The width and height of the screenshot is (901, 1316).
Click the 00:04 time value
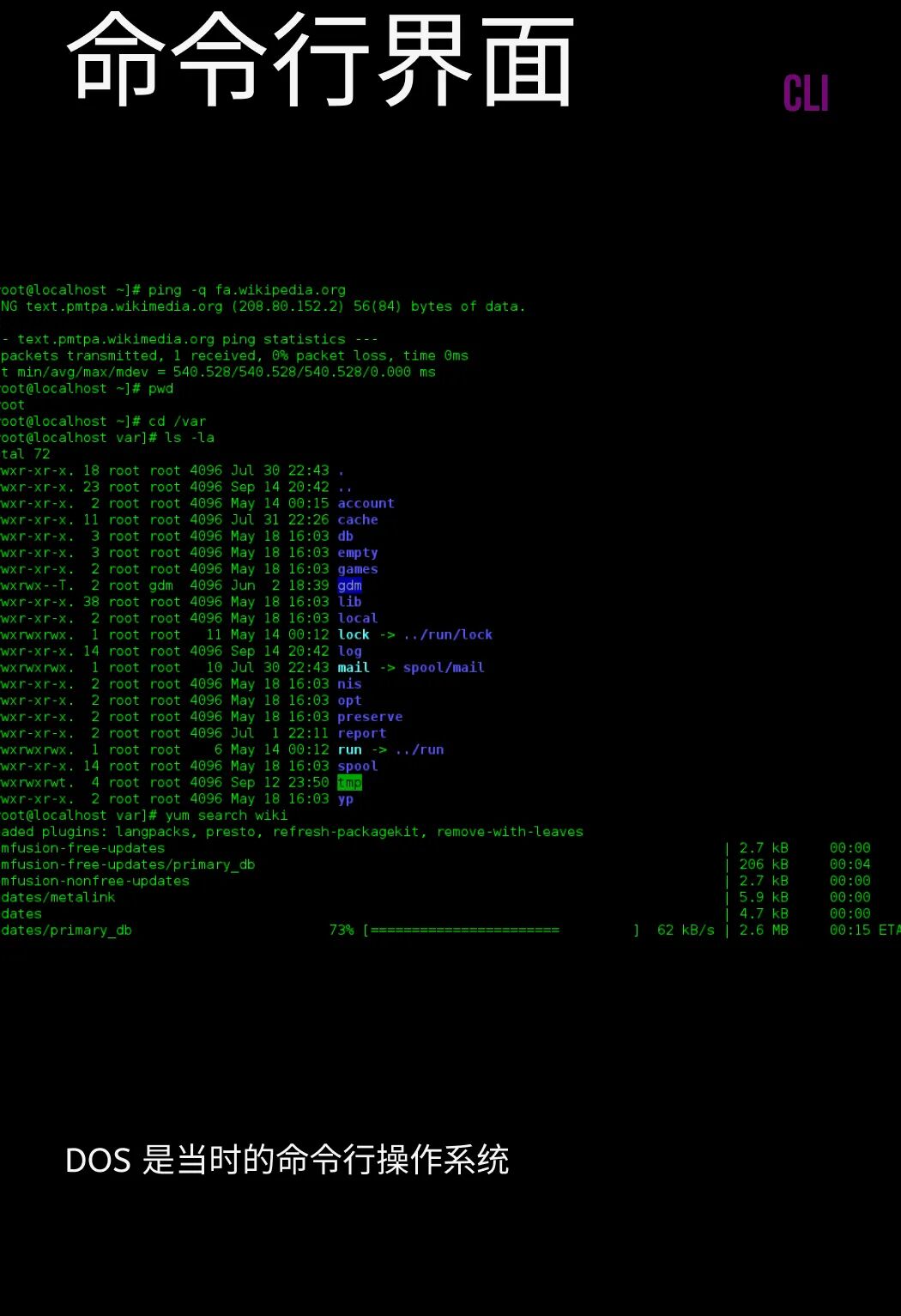pos(850,864)
